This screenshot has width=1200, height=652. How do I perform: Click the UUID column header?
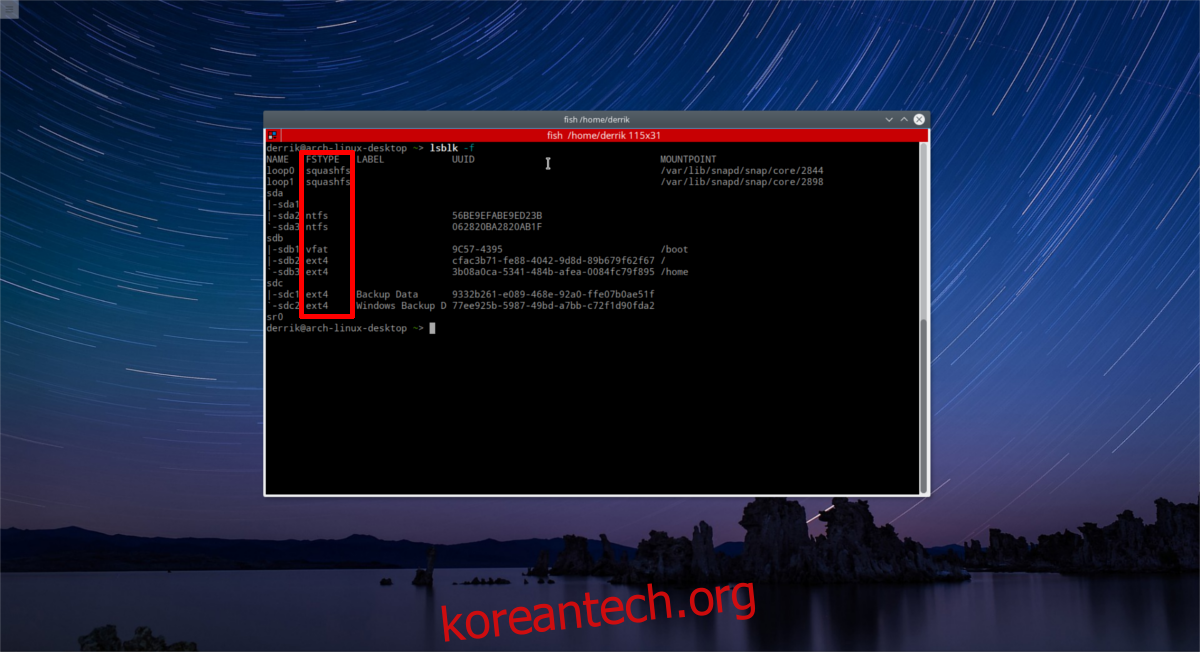(462, 159)
